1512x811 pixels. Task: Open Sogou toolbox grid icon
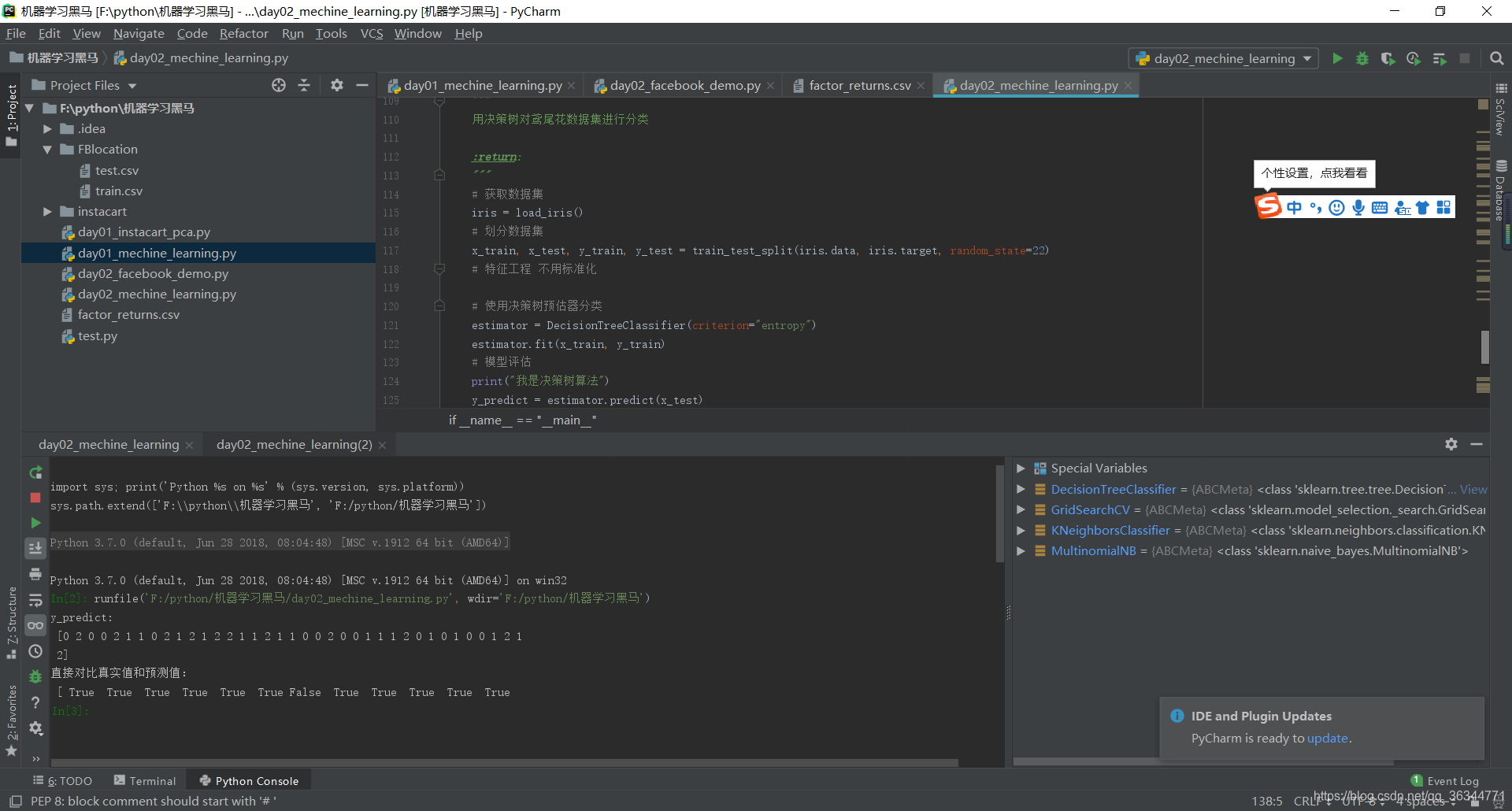[x=1443, y=207]
